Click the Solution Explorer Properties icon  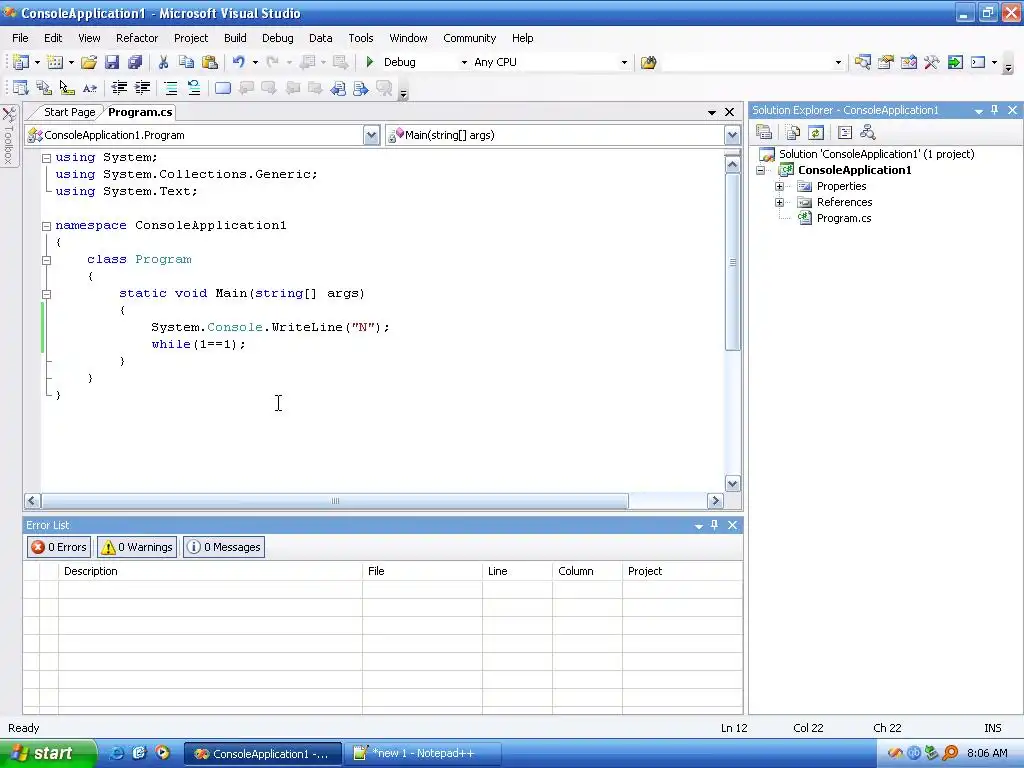(764, 133)
